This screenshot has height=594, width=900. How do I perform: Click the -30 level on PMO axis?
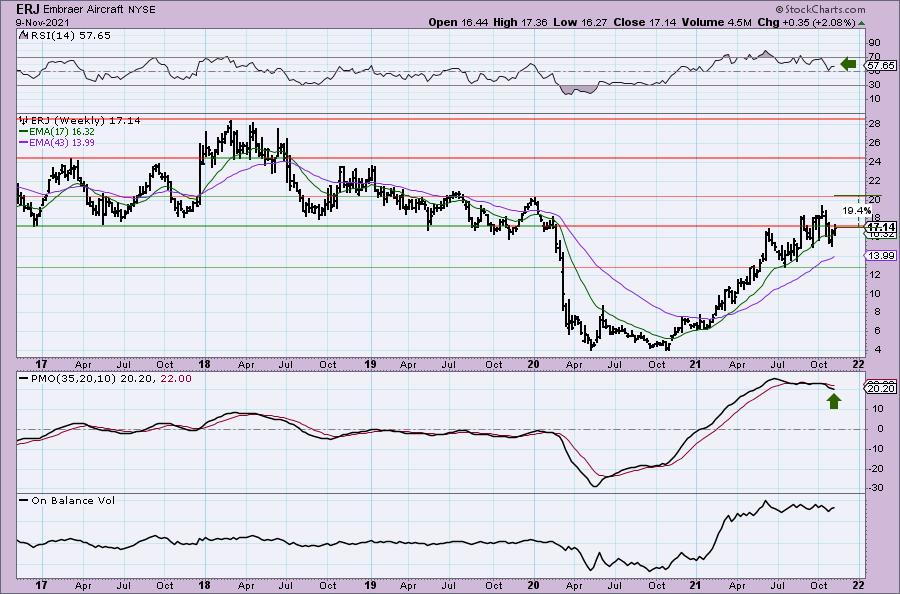(x=876, y=488)
